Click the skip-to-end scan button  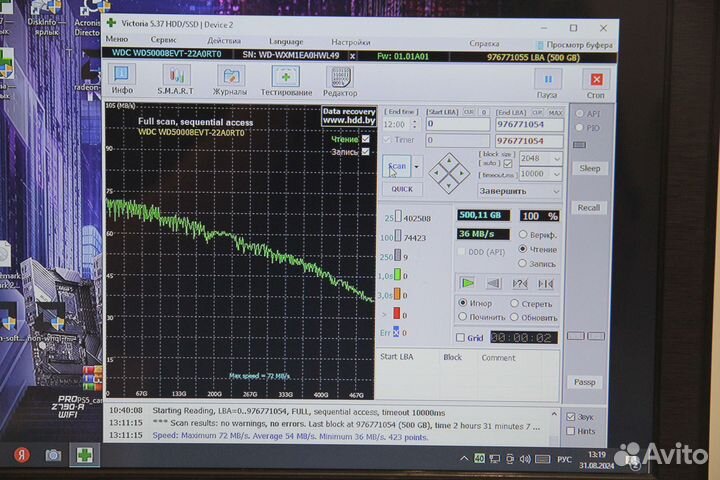[x=546, y=284]
